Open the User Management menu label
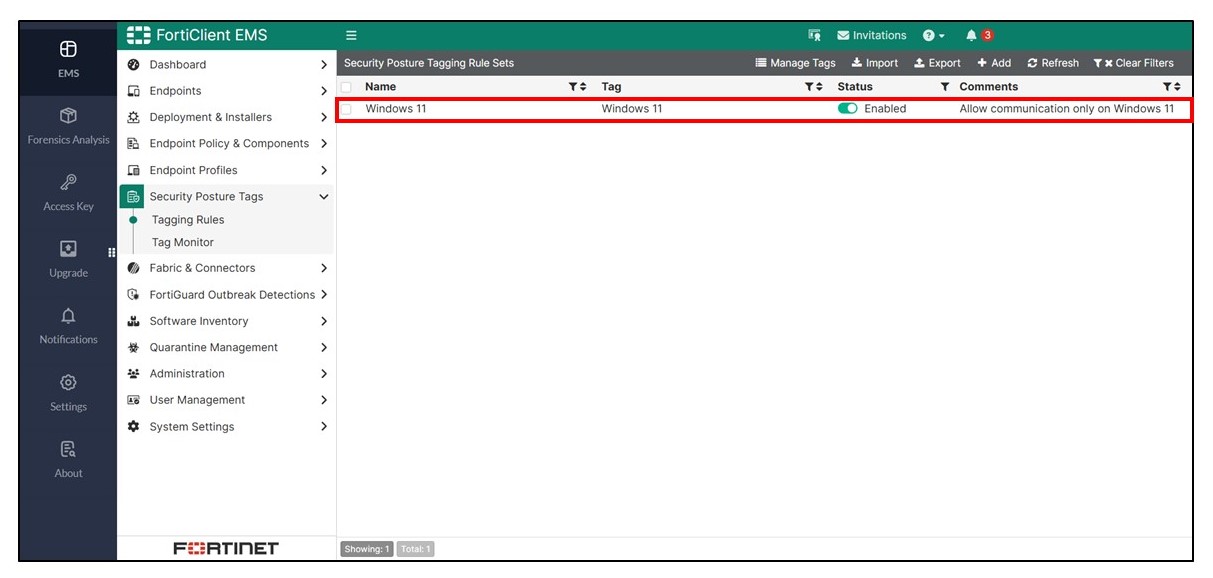The width and height of the screenshot is (1213, 578). (197, 400)
